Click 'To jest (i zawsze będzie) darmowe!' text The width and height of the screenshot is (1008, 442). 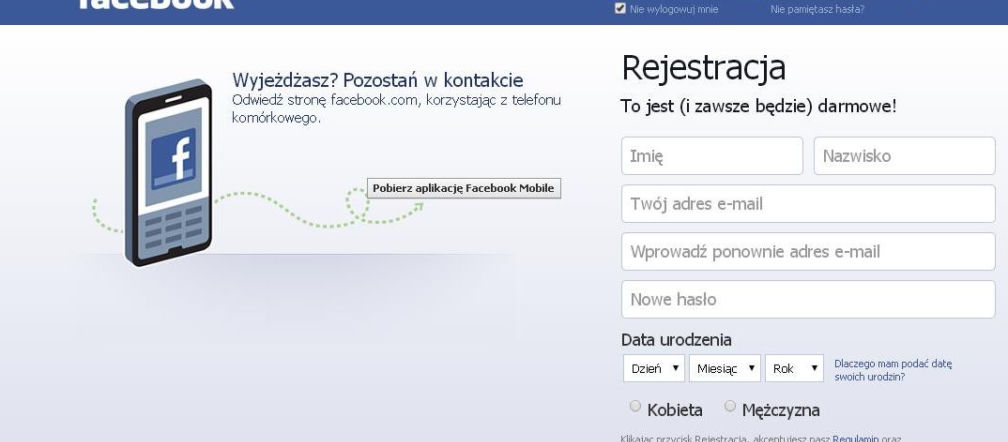pos(758,107)
